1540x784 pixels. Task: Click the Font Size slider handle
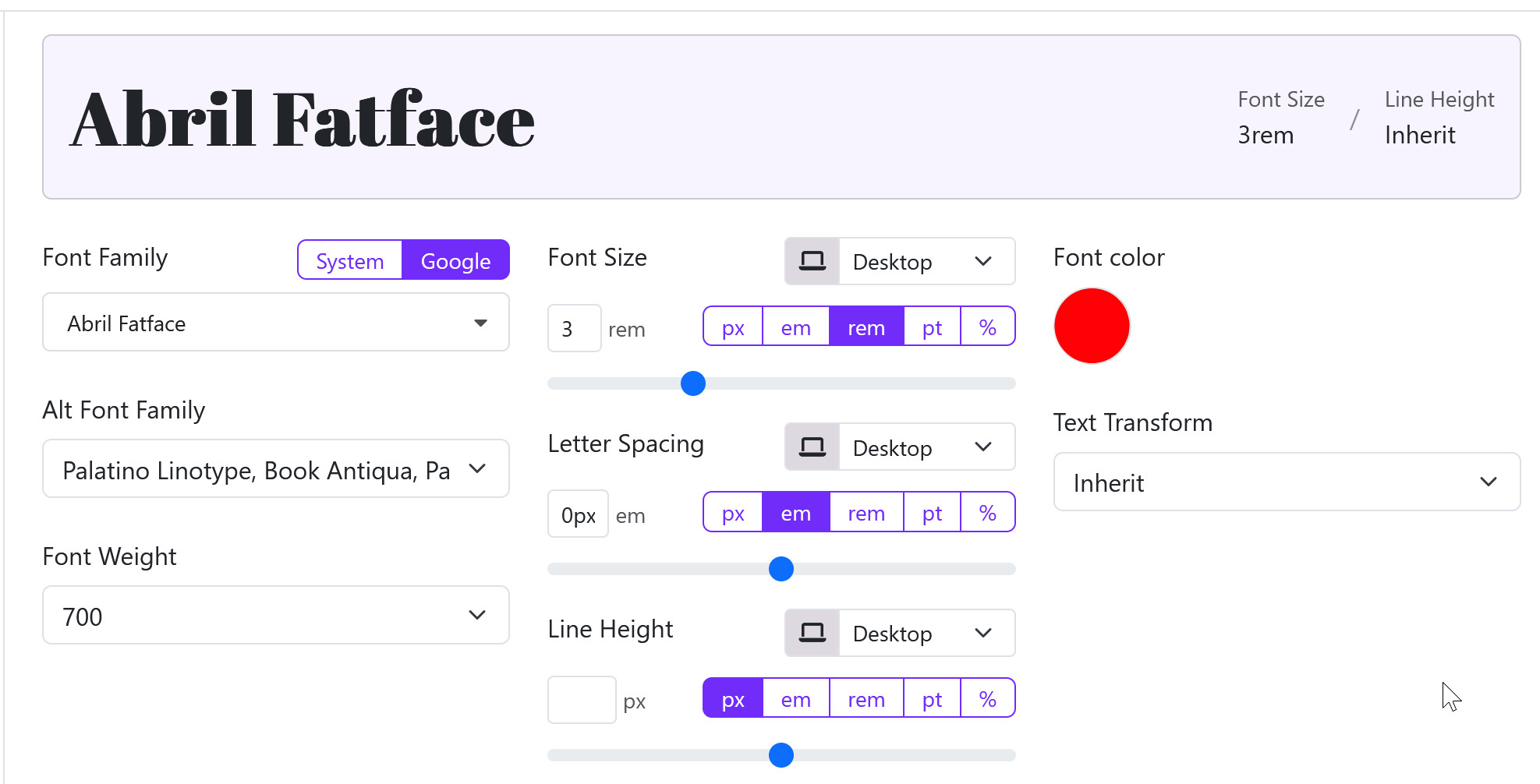click(692, 383)
